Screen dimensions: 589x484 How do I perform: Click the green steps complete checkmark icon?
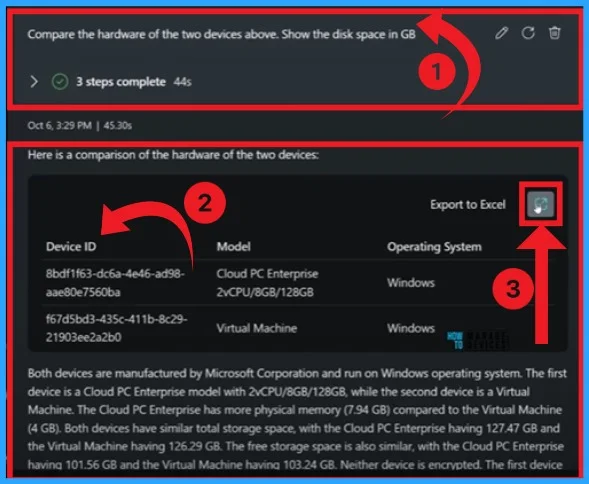point(60,82)
